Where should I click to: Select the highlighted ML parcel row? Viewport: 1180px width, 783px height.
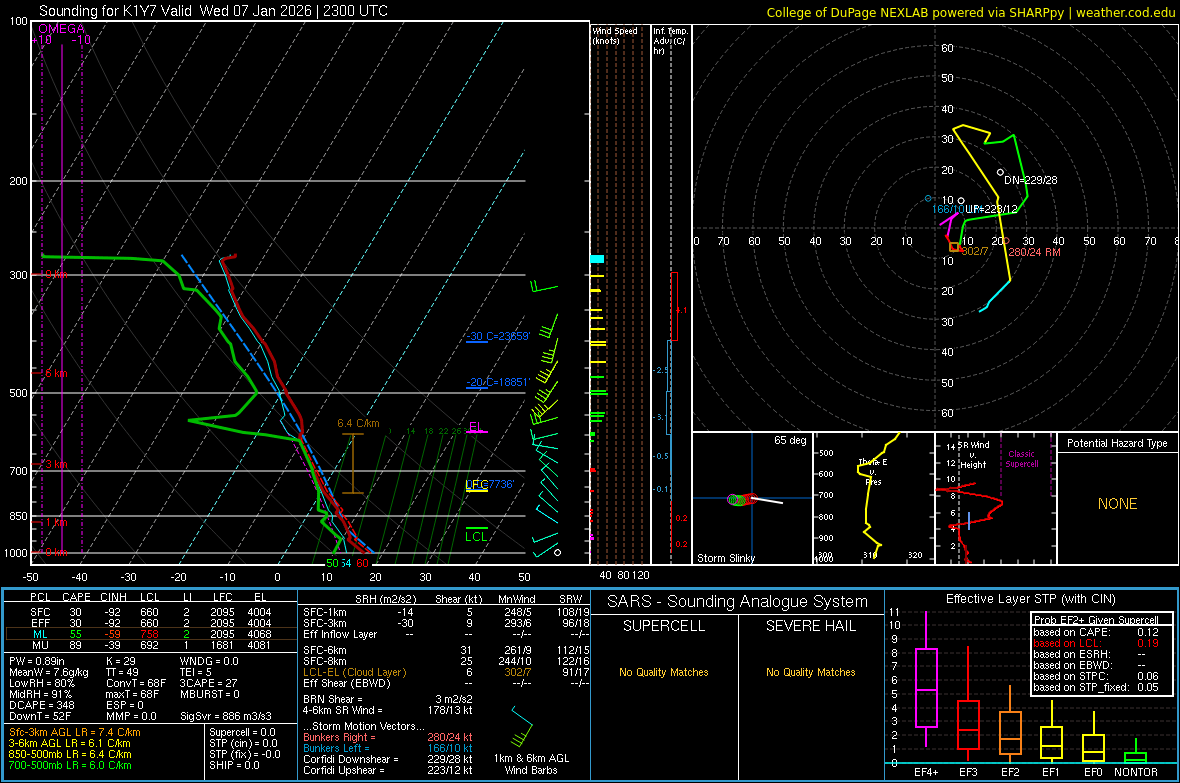151,634
